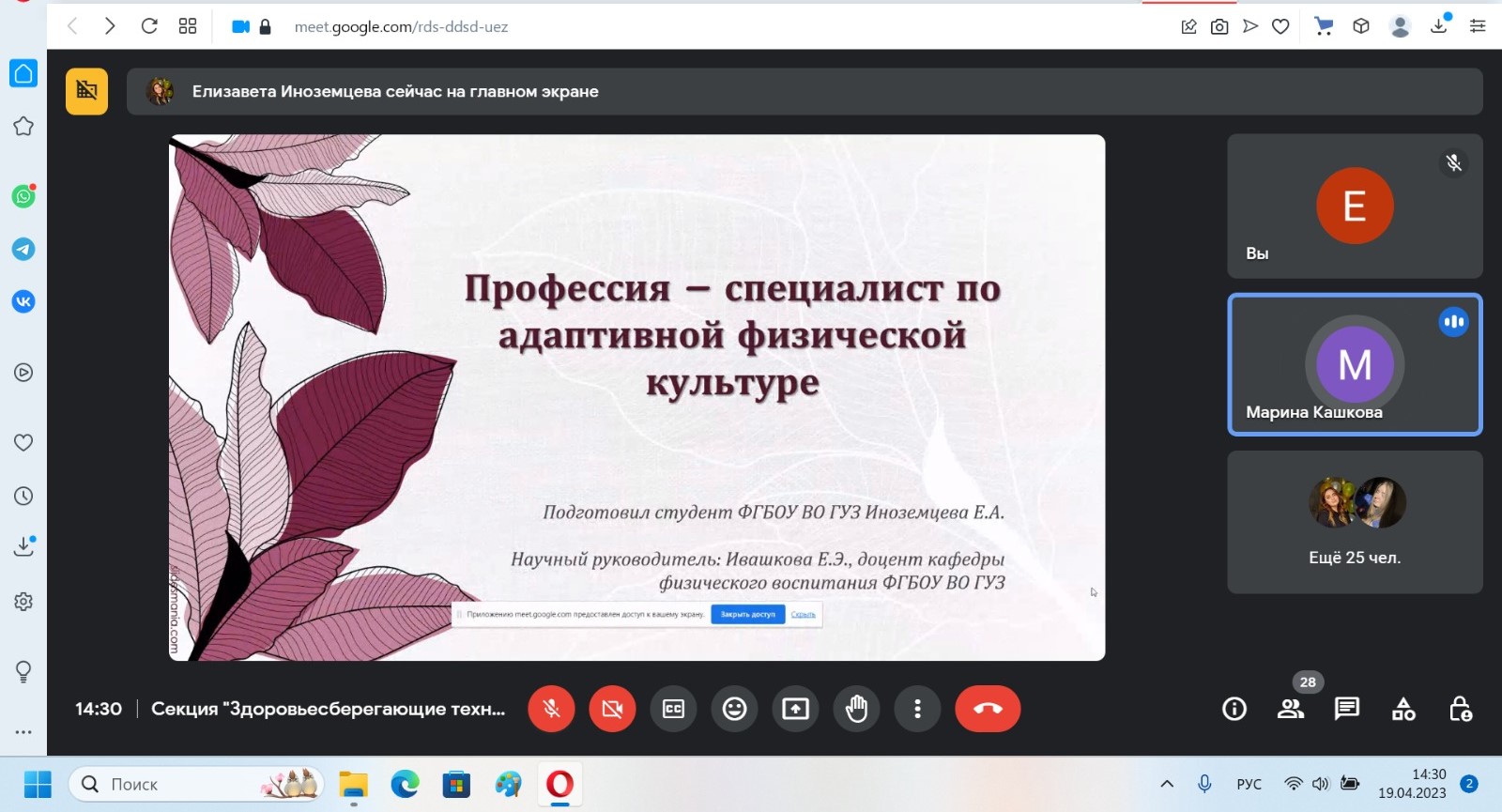The image size is (1502, 812).
Task: Go back in browser navigation
Action: [x=72, y=26]
